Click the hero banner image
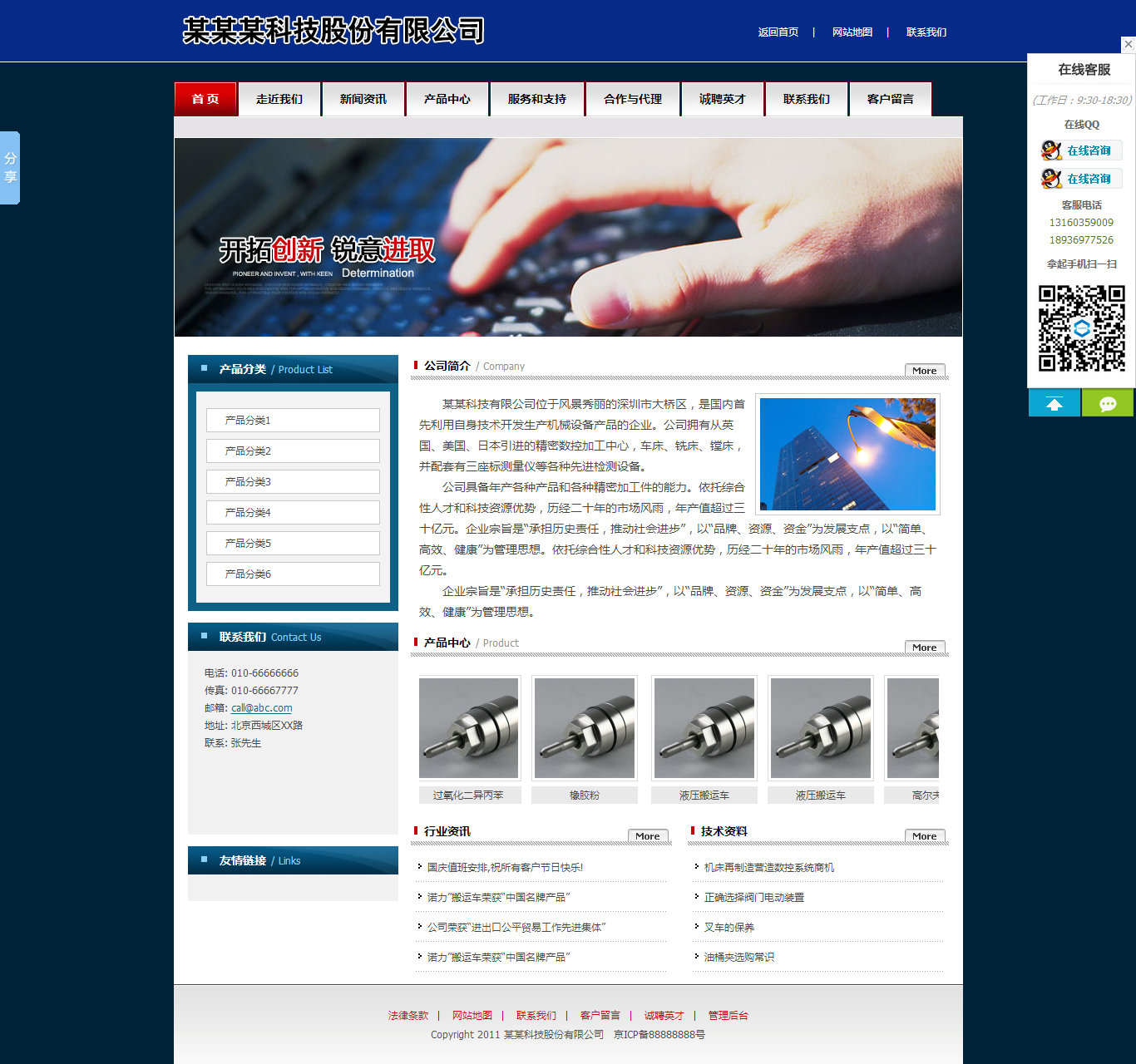The width and height of the screenshot is (1136, 1064). pyautogui.click(x=568, y=237)
